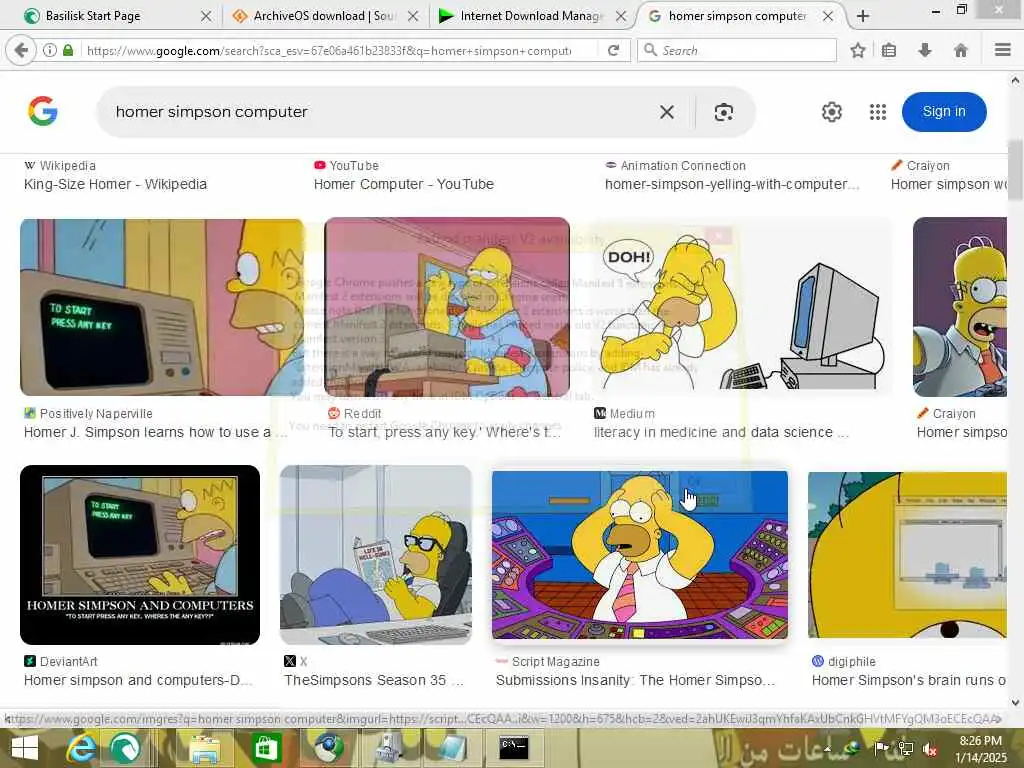The image size is (1024, 768).
Task: Open File Explorer from the taskbar
Action: pyautogui.click(x=204, y=748)
